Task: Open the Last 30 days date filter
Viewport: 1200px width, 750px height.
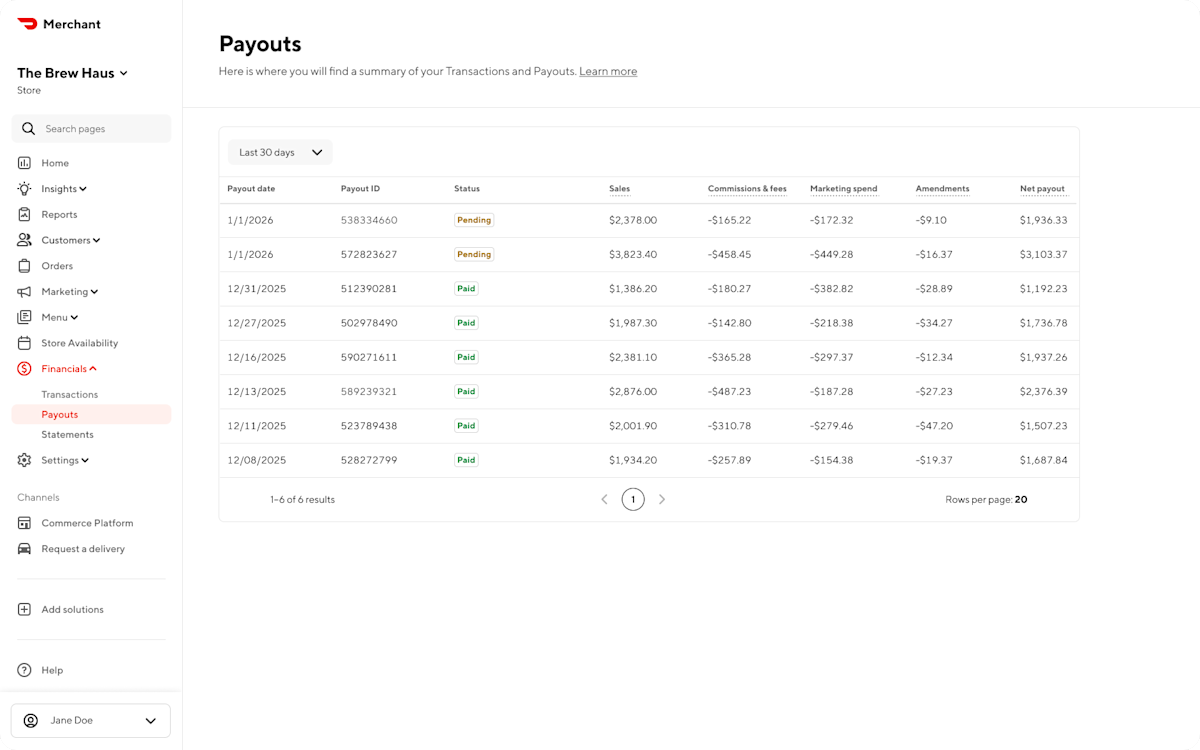Action: tap(279, 152)
